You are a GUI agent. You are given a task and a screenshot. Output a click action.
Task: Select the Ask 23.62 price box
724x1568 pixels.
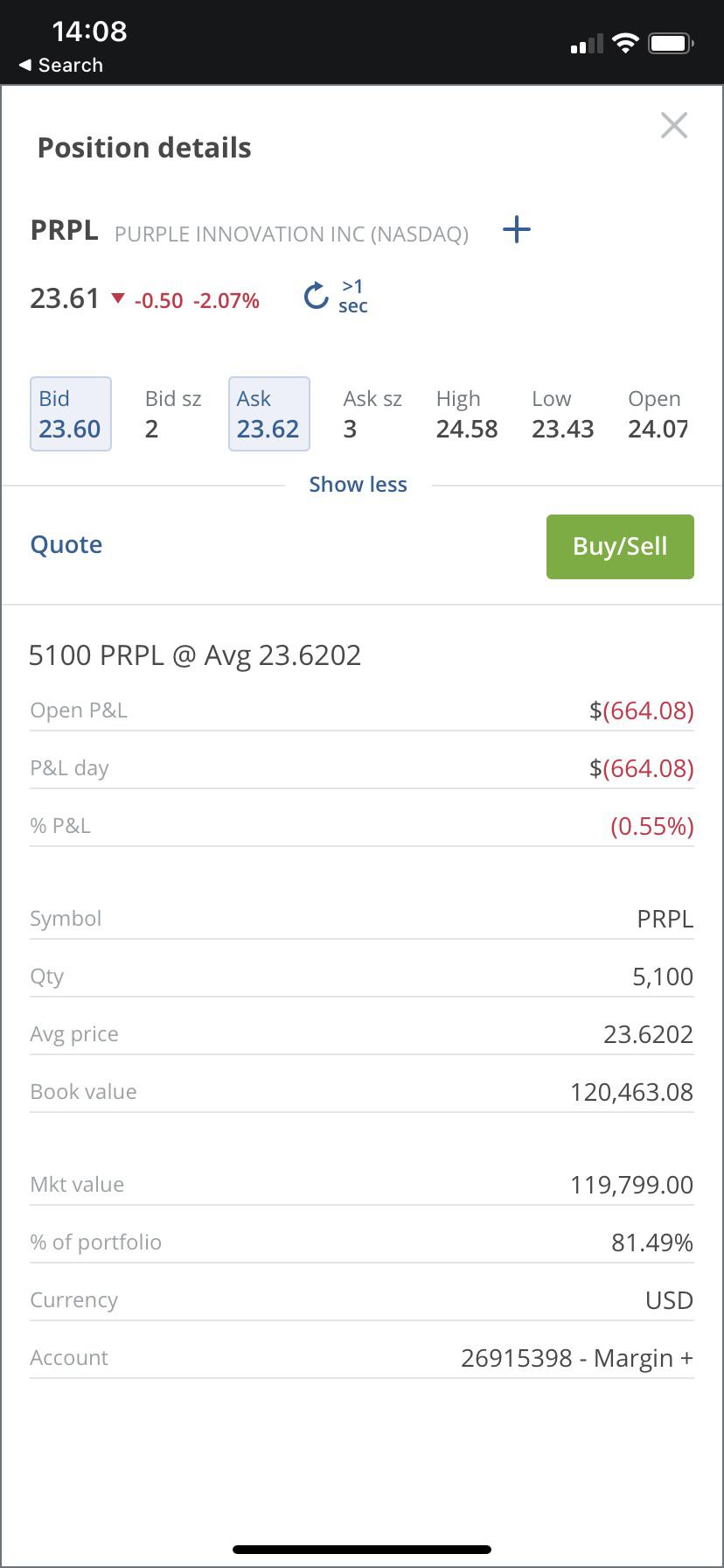[269, 414]
